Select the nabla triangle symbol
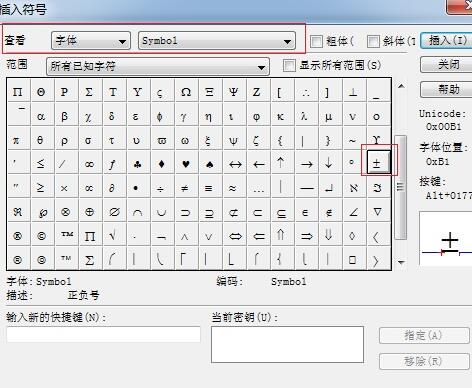Image resolution: width=472 pixels, height=388 pixels. [x=377, y=212]
